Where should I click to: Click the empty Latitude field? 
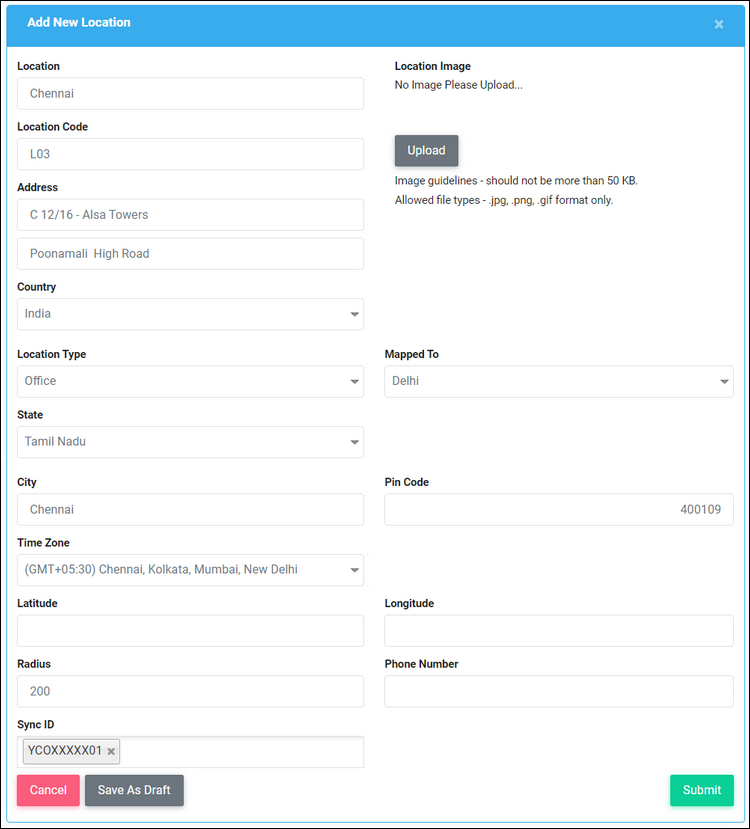[x=190, y=631]
